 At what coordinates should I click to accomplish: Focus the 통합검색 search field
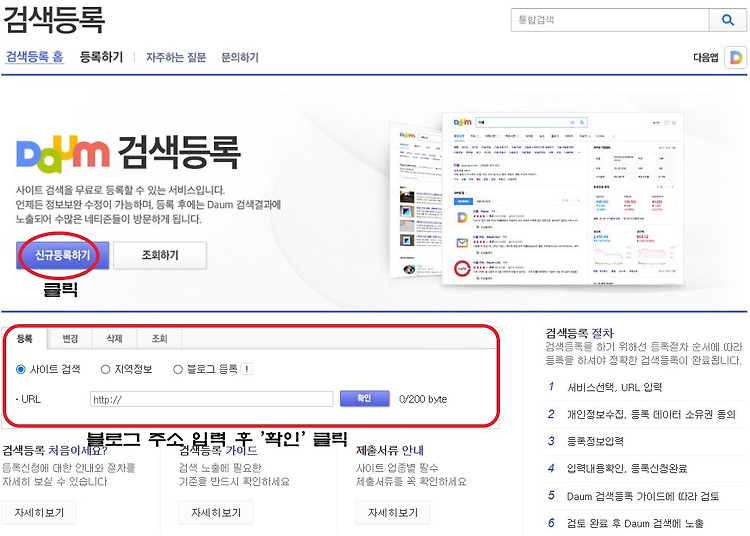pyautogui.click(x=610, y=20)
